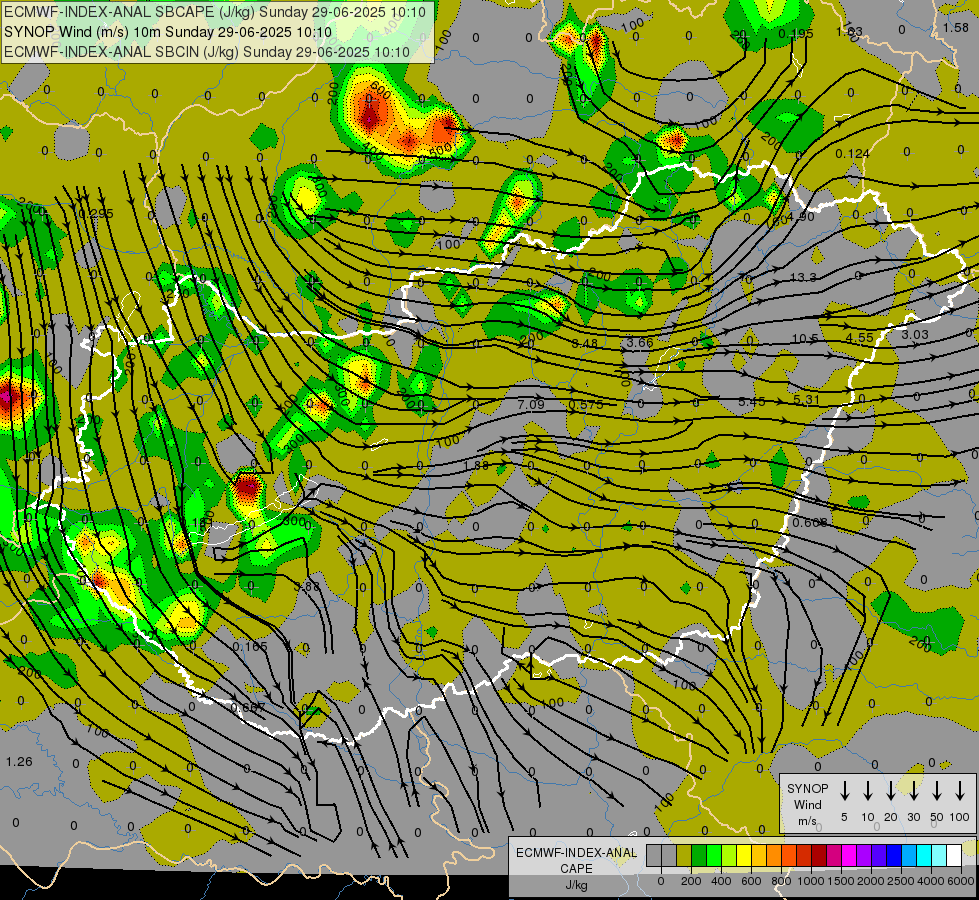The image size is (979, 900).
Task: Click the 6000 tick label in CAPE legend
Action: point(961,881)
